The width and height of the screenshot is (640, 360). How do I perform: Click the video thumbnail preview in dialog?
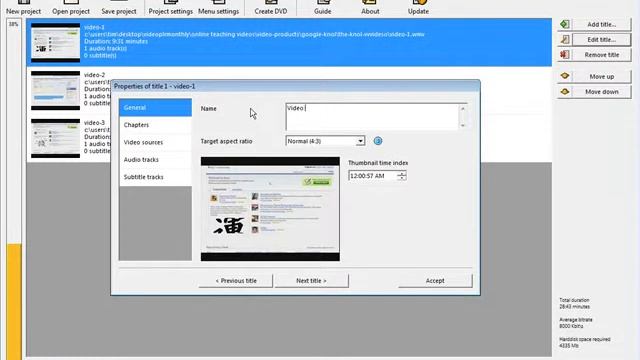[x=270, y=209]
